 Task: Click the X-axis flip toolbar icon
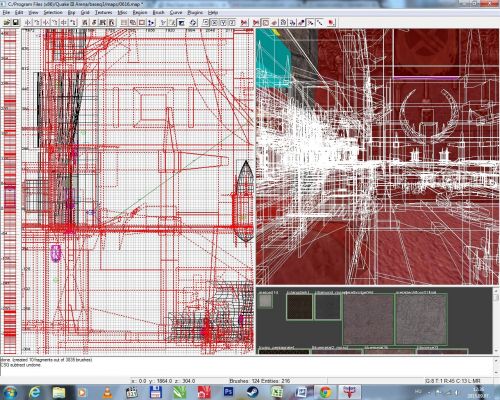pyautogui.click(x=28, y=23)
